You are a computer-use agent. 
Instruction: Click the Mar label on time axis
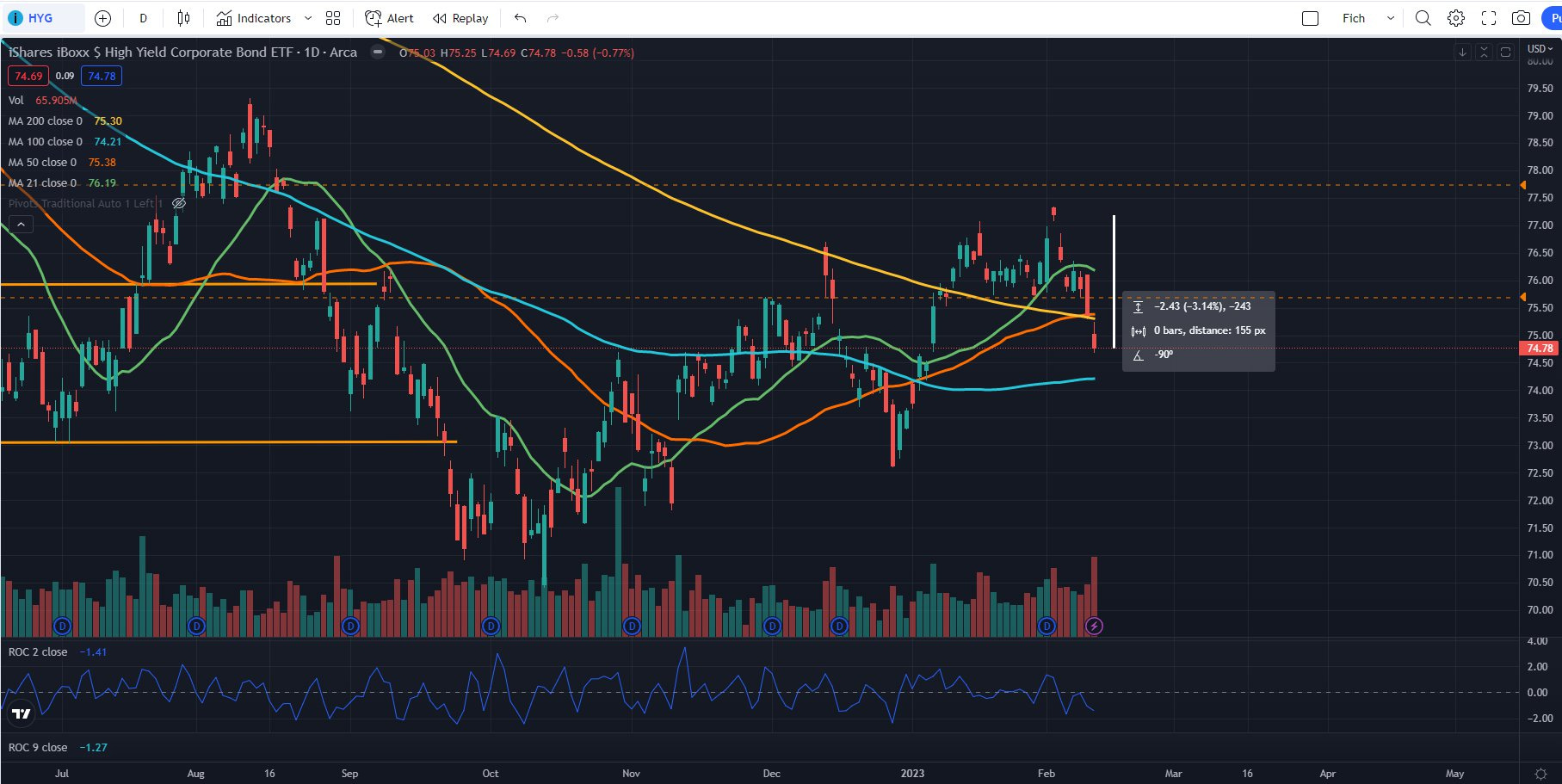point(1173,774)
